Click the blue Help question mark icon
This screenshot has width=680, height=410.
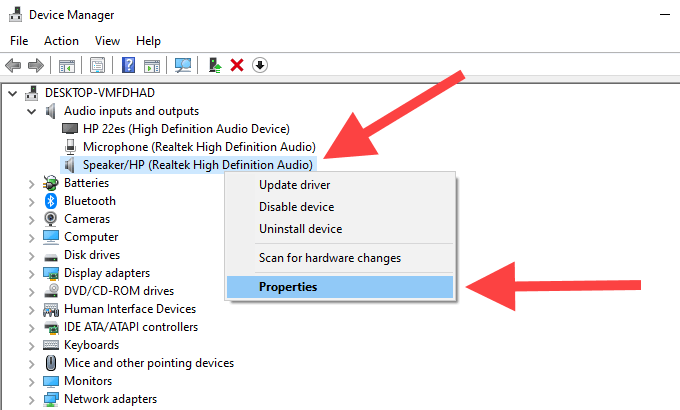point(128,65)
